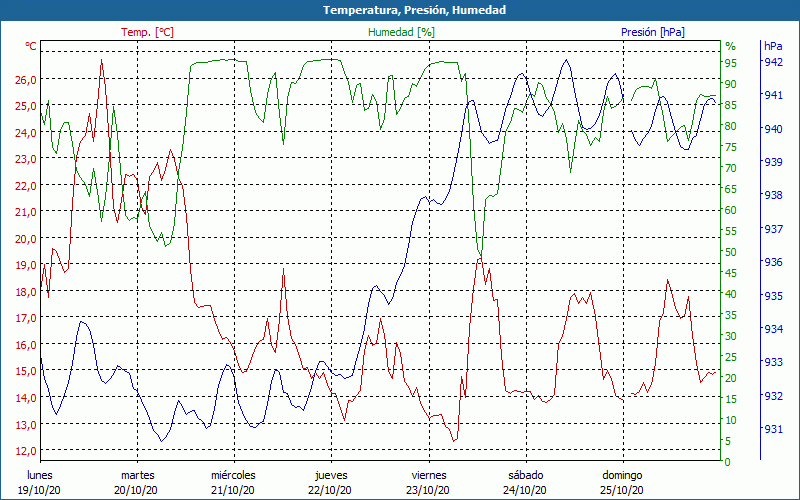Image resolution: width=800 pixels, height=500 pixels.
Task: Click the 941 pressure axis value
Action: (x=773, y=95)
